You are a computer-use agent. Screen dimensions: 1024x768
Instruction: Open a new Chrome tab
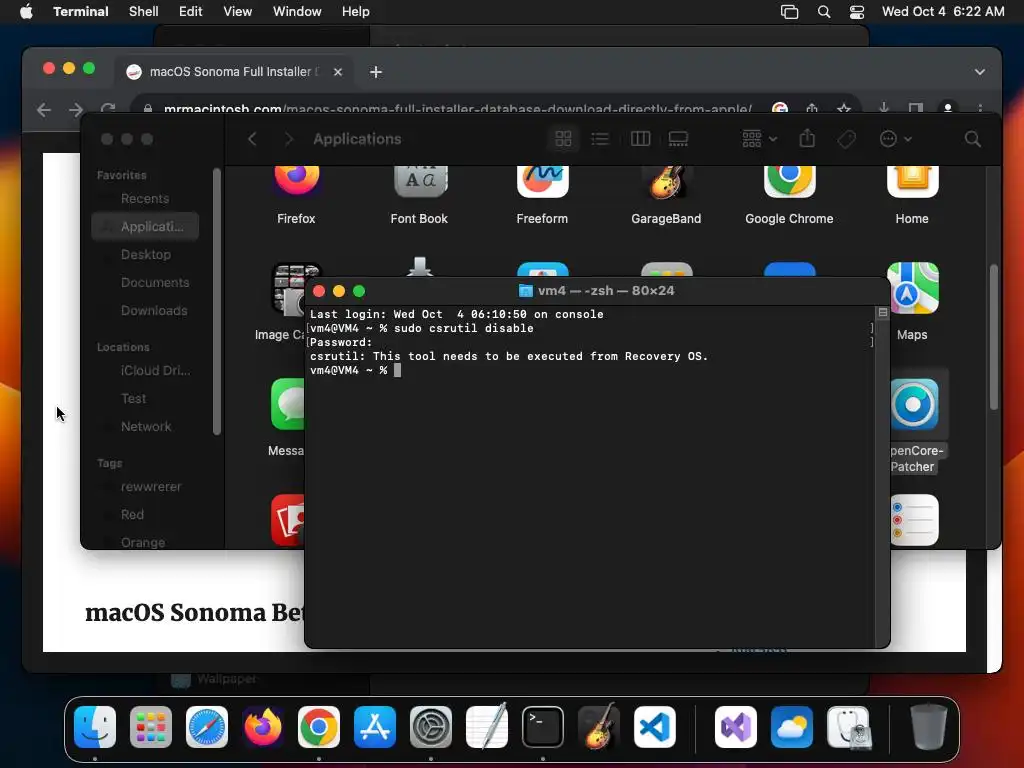tap(376, 72)
